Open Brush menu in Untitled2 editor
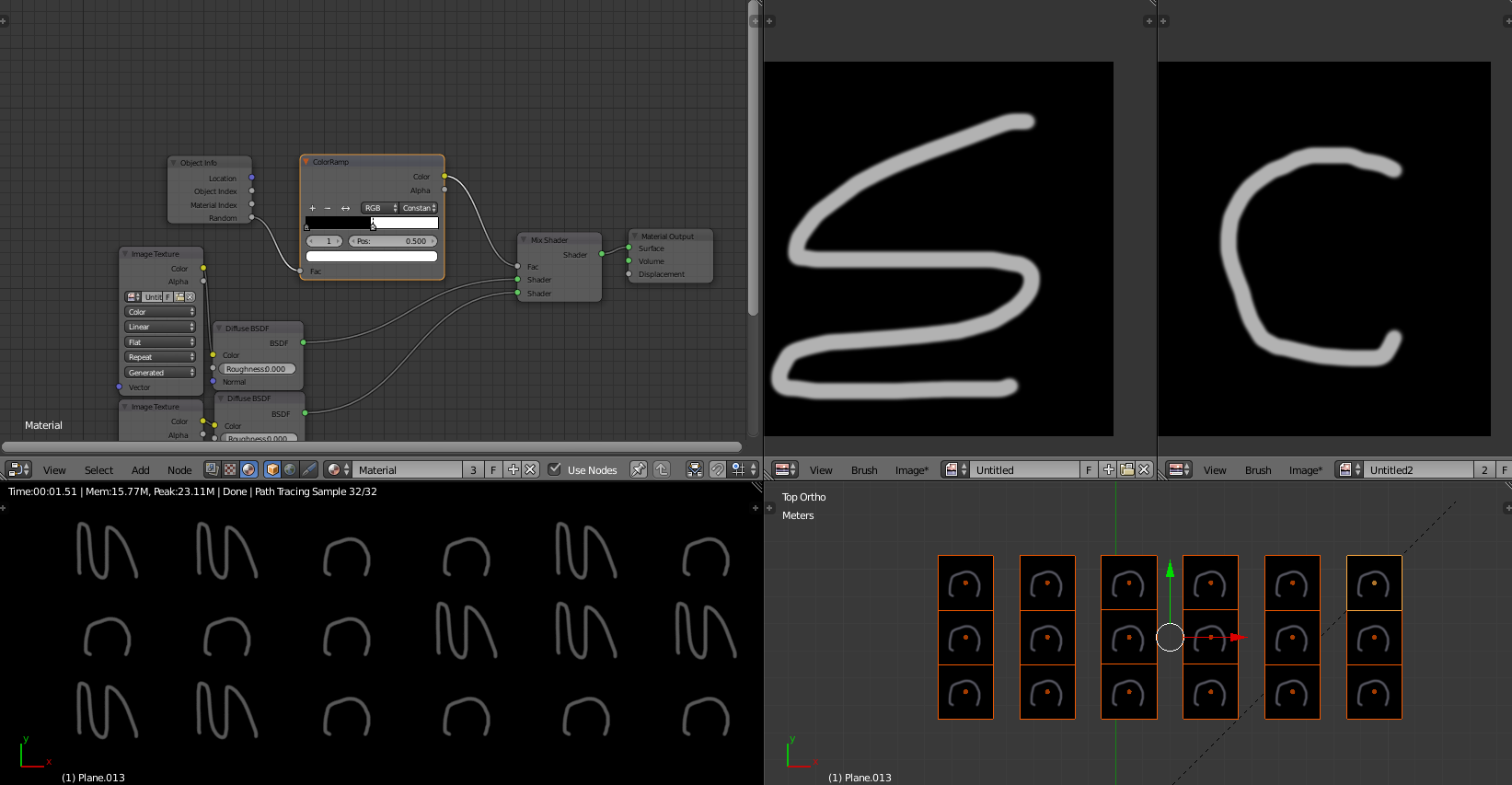This screenshot has height=785, width=1512. tap(1258, 470)
